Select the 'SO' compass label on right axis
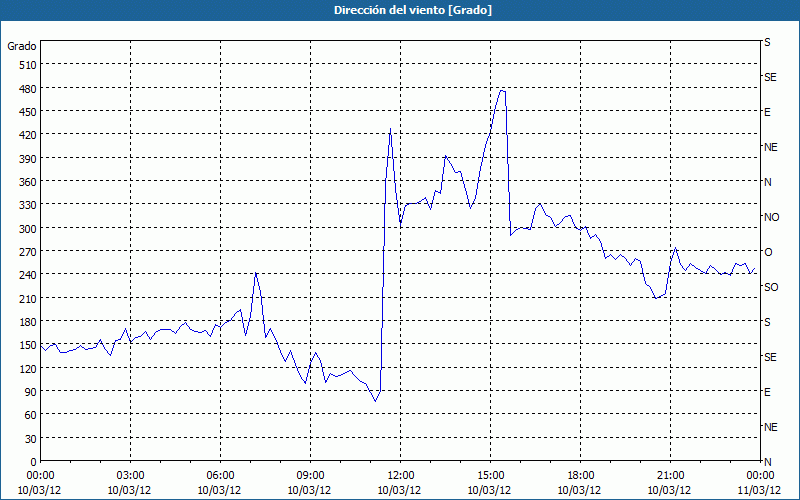Viewport: 800px width, 500px height. 771,287
